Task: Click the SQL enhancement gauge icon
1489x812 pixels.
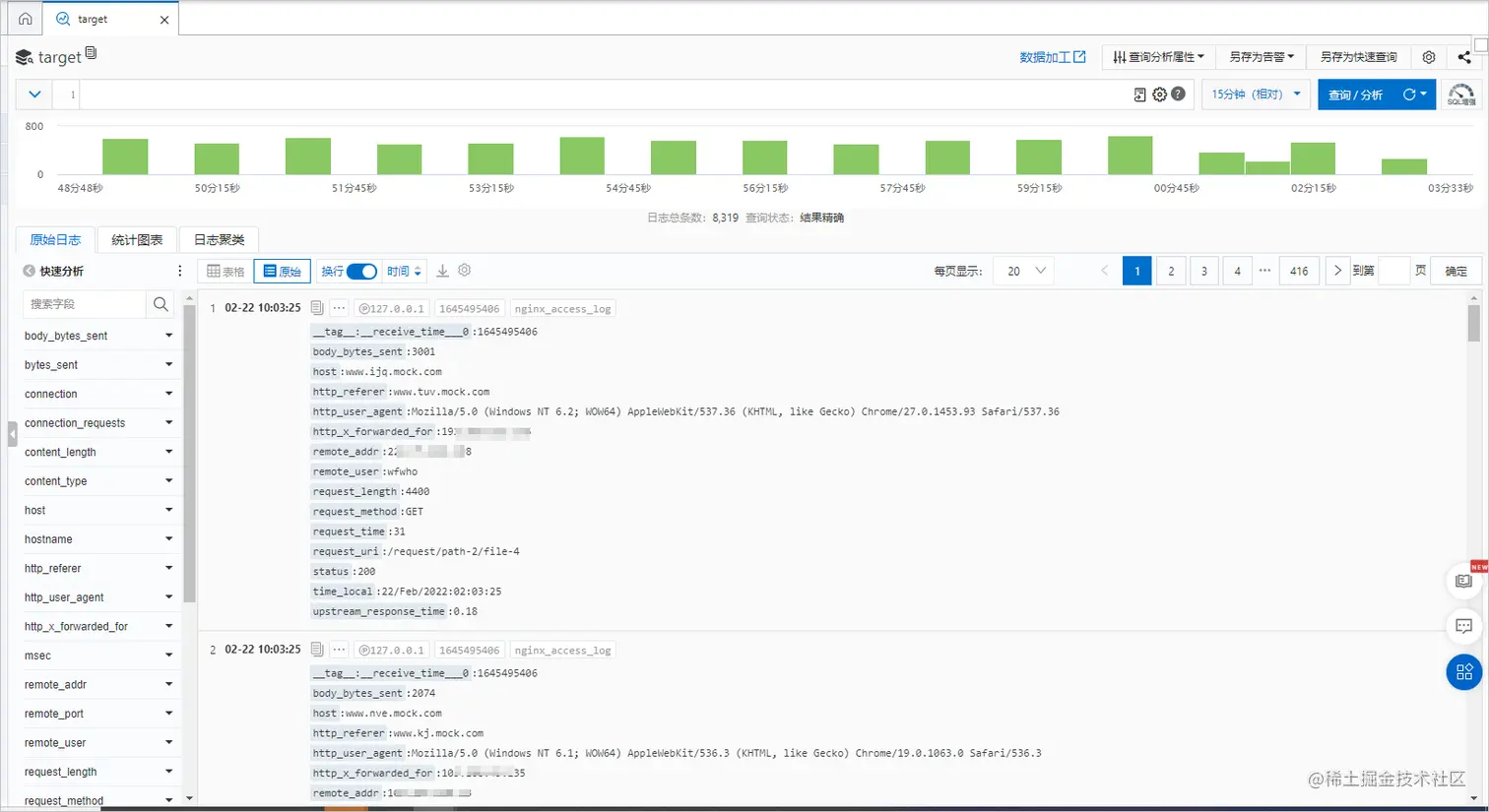Action: 1461,94
